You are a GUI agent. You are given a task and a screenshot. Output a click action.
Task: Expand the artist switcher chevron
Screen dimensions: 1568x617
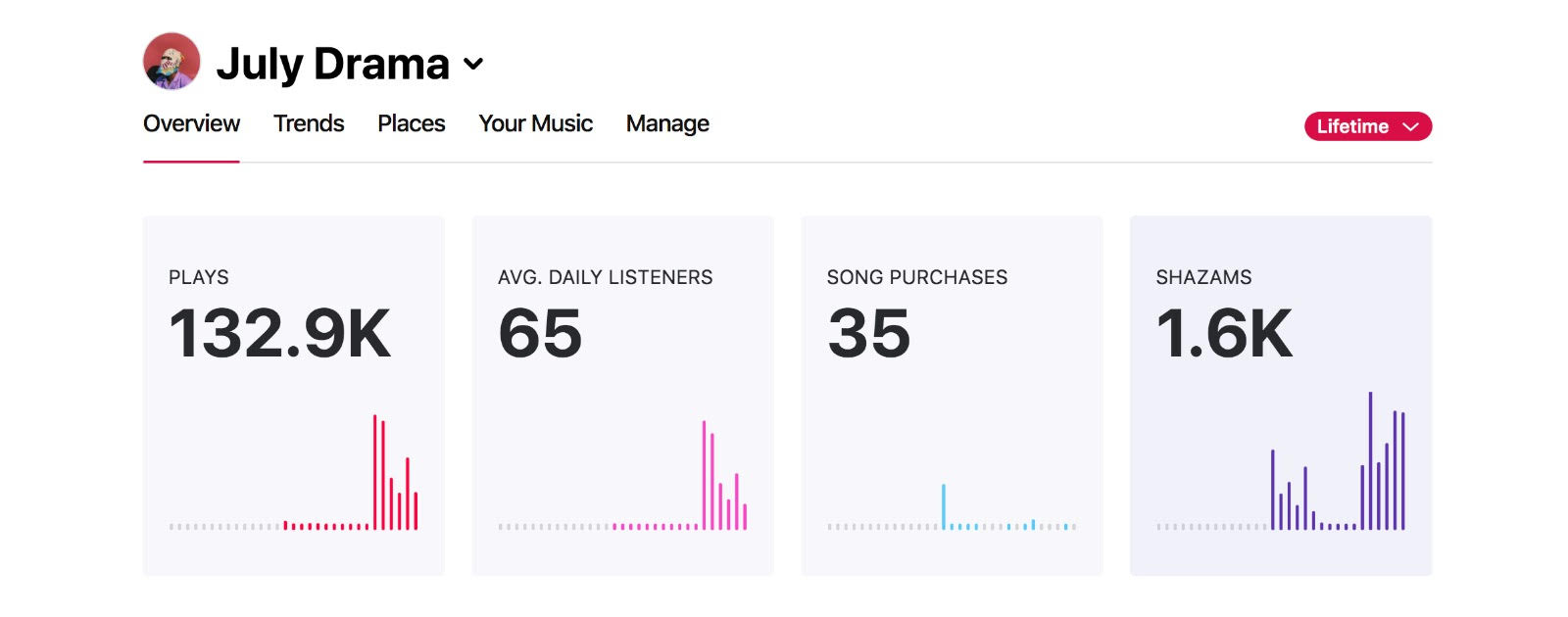473,65
